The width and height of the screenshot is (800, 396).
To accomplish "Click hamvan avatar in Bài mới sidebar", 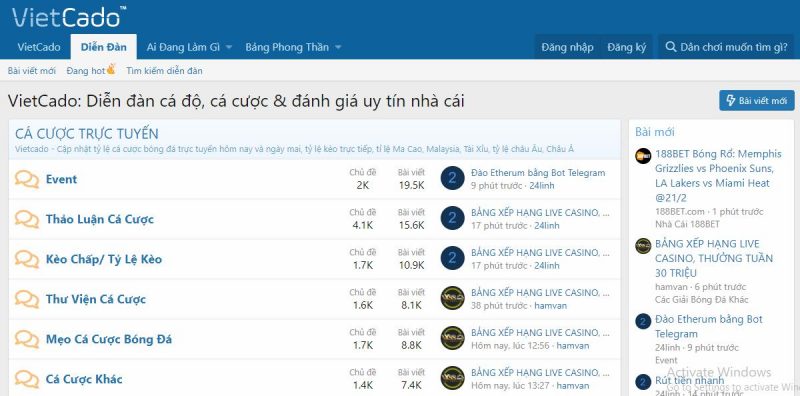I will pyautogui.click(x=643, y=245).
